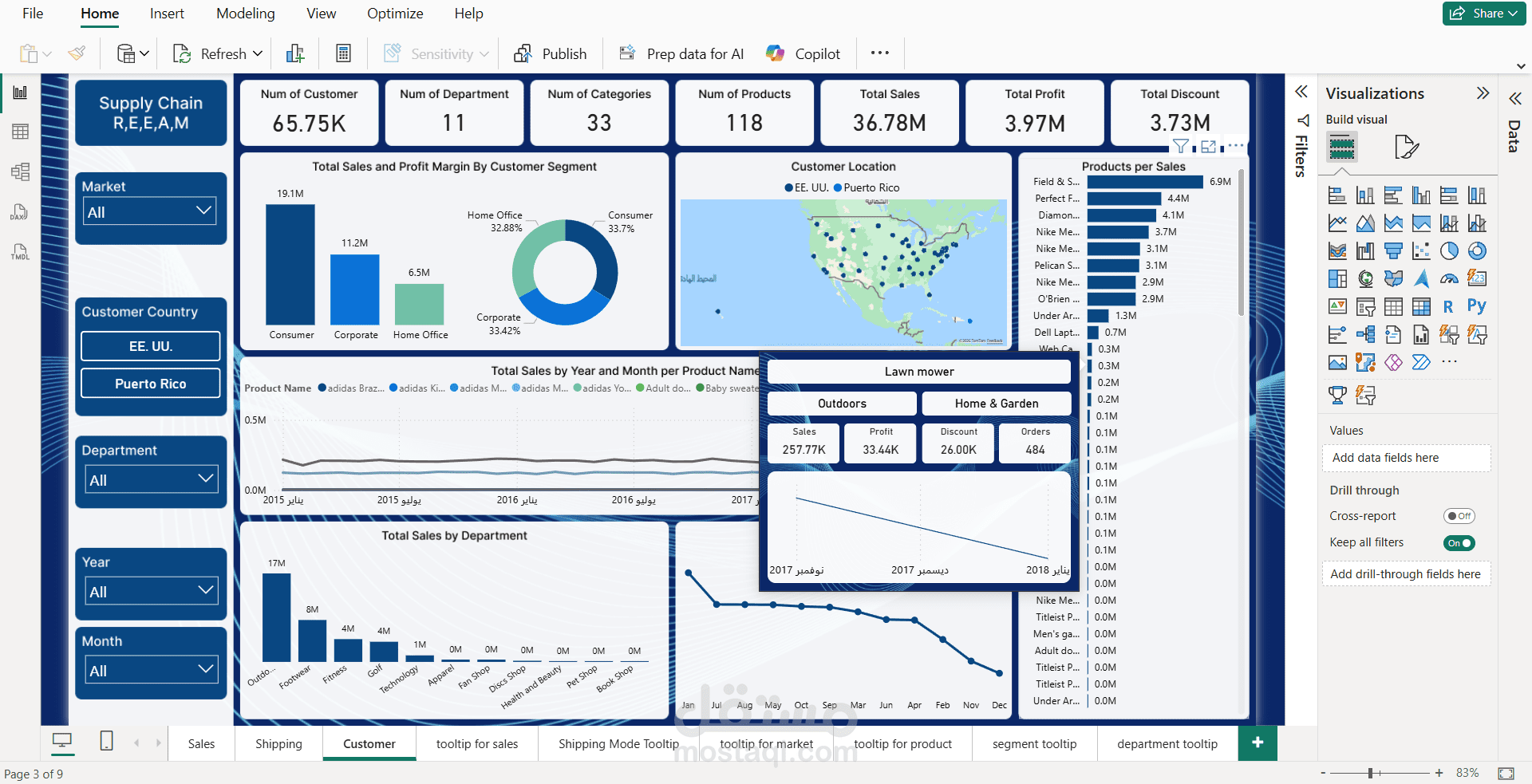Collapse the Filters pane chevrons
Viewport: 1532px width, 784px height.
(1301, 91)
